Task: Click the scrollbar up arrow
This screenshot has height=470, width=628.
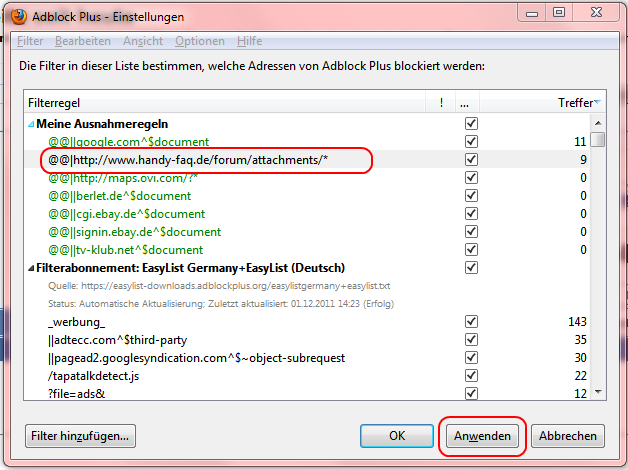Action: click(597, 123)
